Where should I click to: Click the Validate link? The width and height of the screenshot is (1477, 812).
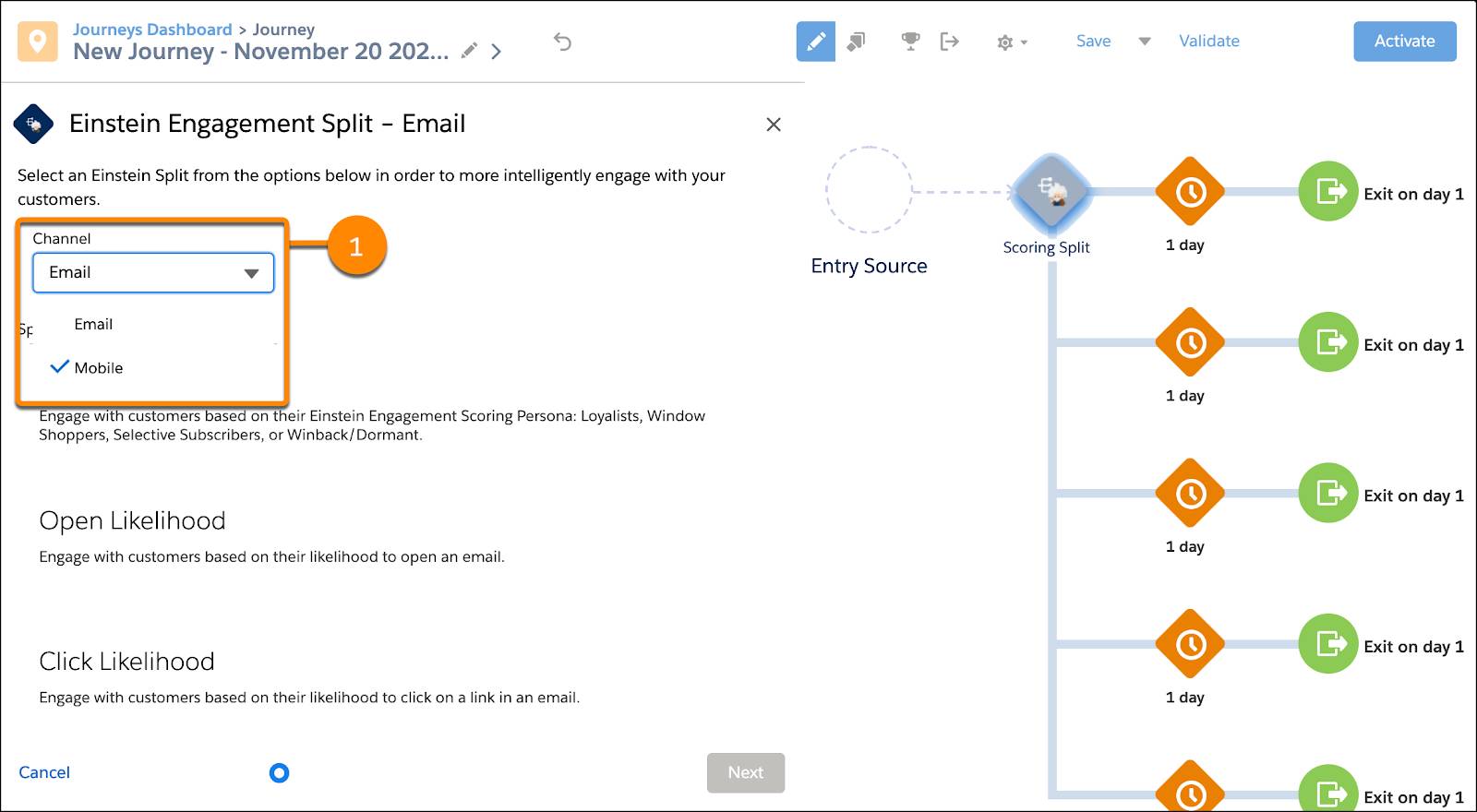(1208, 42)
